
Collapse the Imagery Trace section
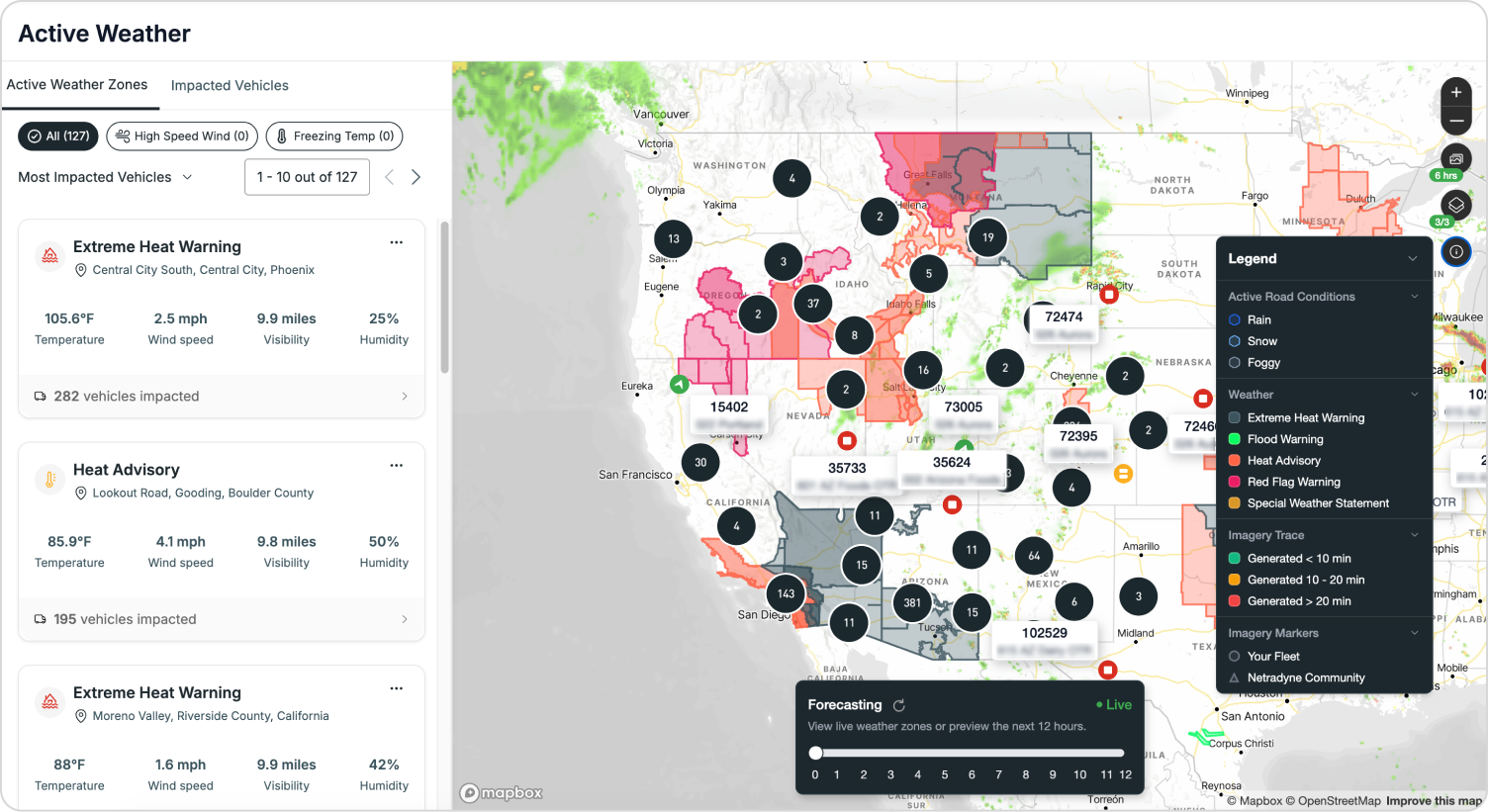coord(1415,535)
